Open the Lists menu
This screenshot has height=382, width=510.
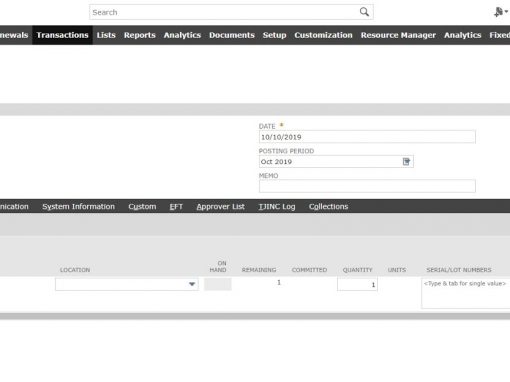(106, 35)
